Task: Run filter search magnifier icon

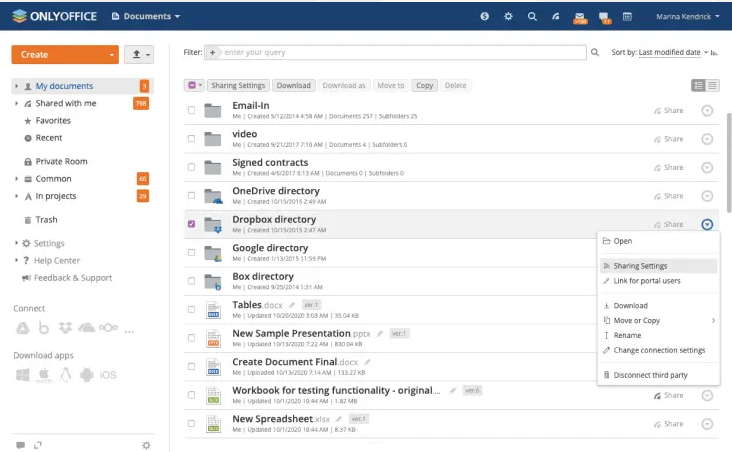Action: point(595,52)
